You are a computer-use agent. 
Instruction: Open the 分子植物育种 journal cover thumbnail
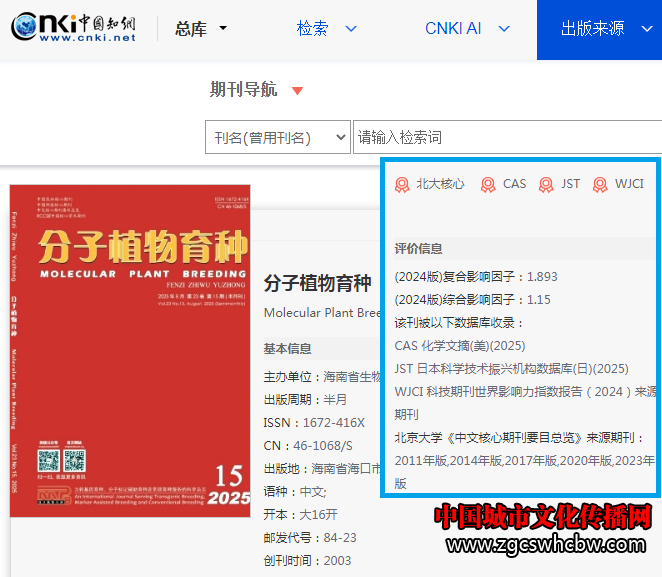pyautogui.click(x=130, y=350)
